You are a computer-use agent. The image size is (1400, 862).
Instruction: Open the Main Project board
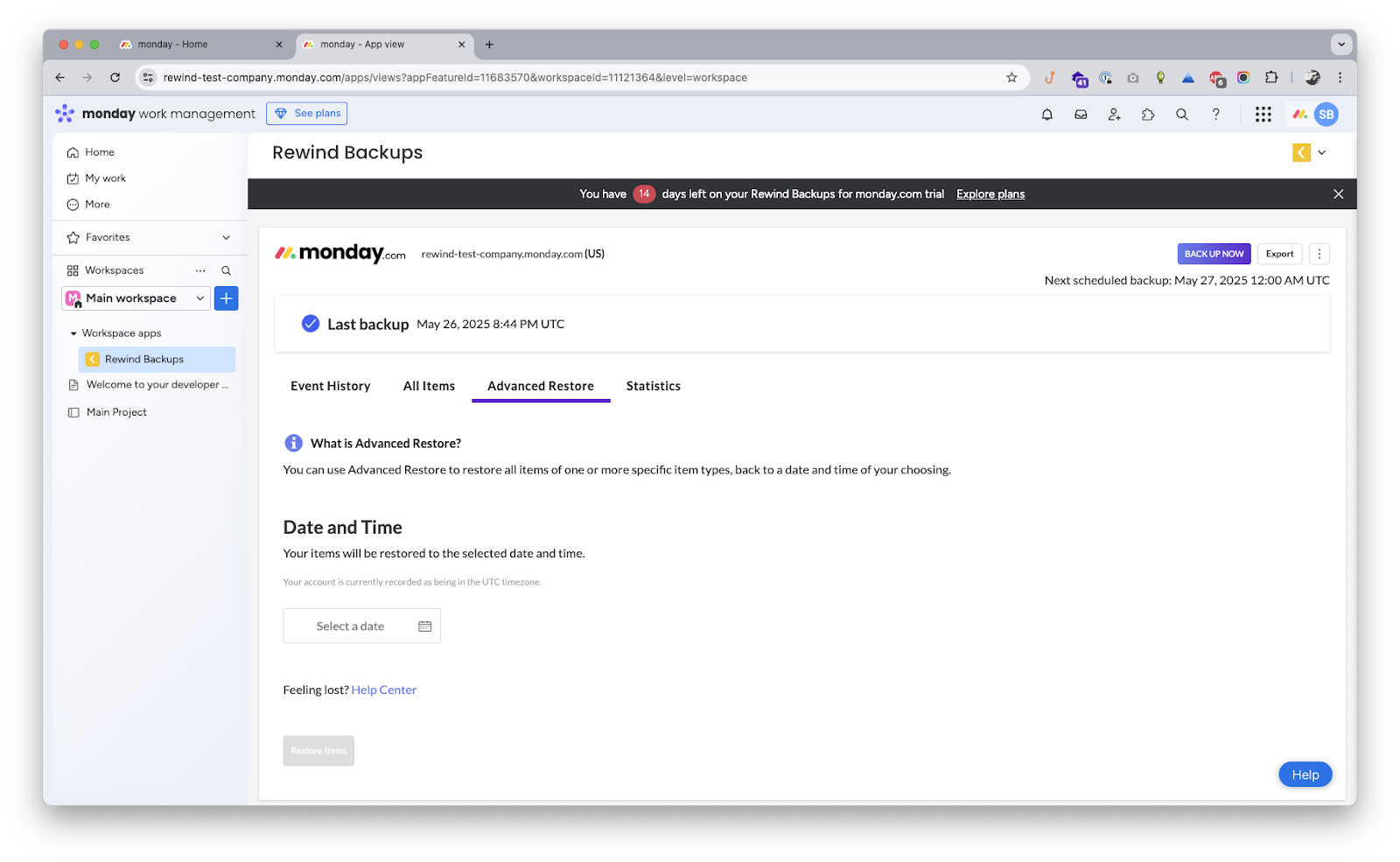click(x=108, y=412)
